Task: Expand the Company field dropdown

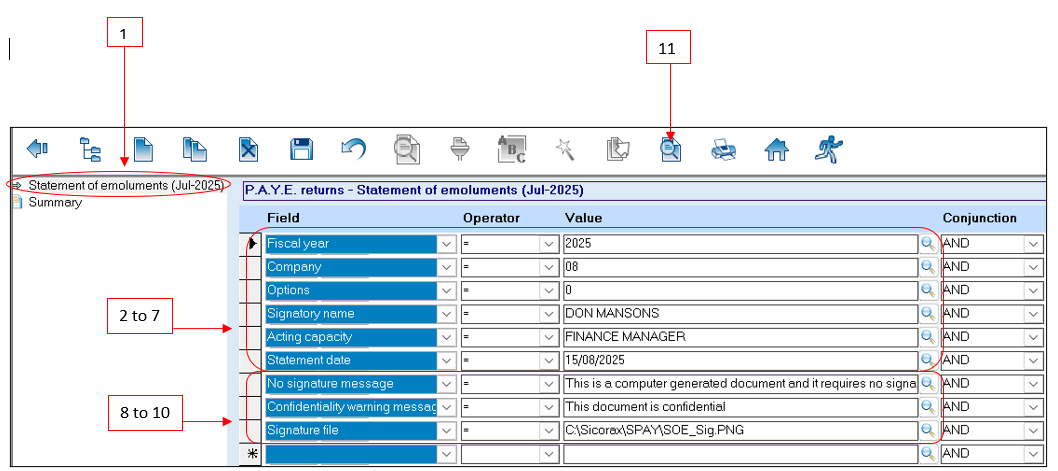Action: point(447,267)
